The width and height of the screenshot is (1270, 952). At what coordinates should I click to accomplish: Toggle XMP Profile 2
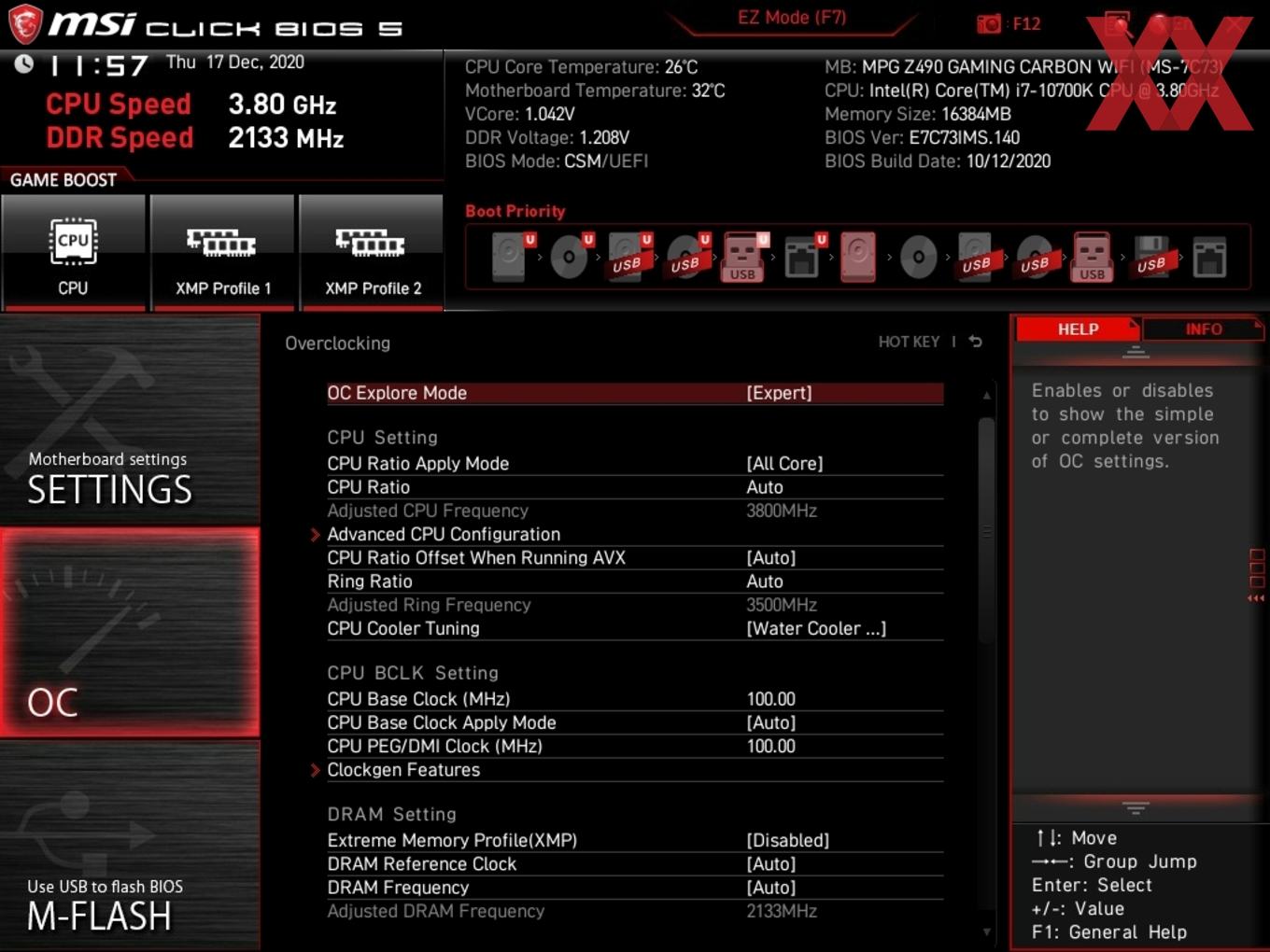pyautogui.click(x=372, y=252)
